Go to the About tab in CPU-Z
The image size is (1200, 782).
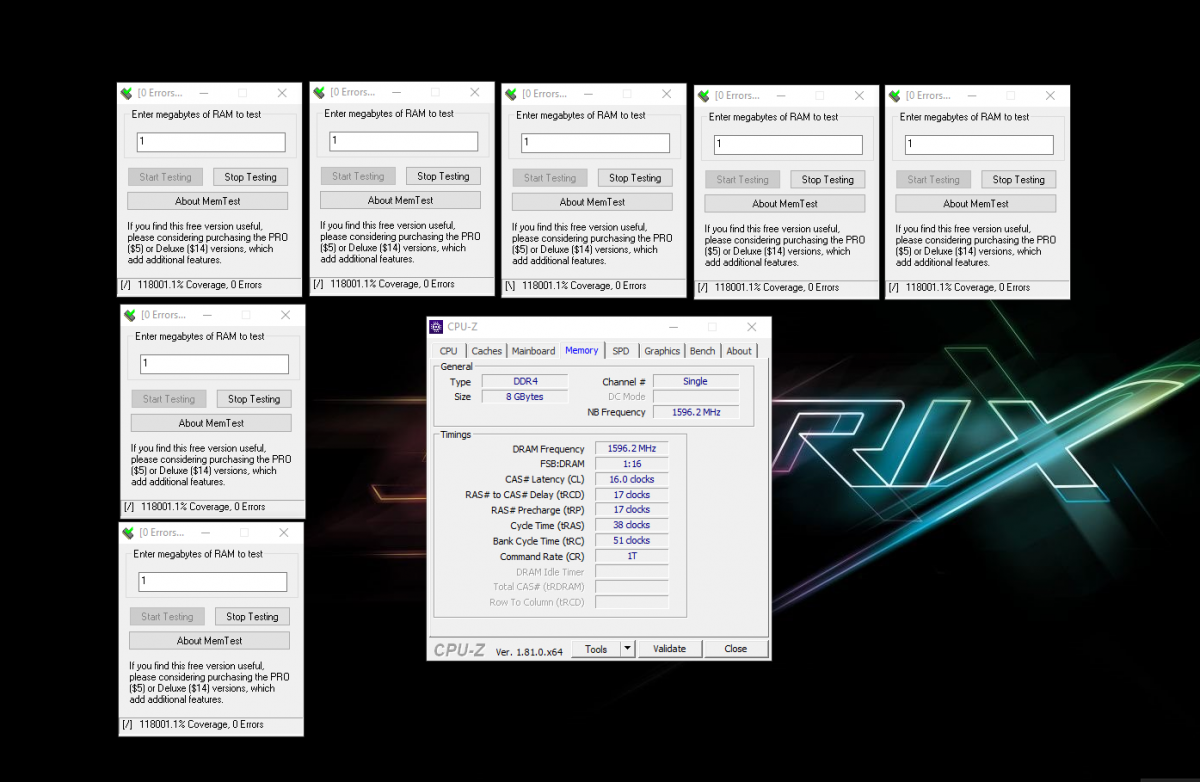pyautogui.click(x=739, y=351)
